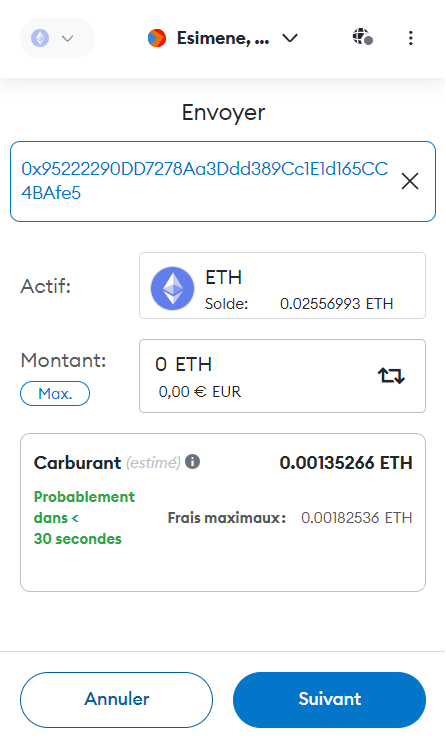
Task: Open the Ethereum network selector
Action: pyautogui.click(x=57, y=38)
